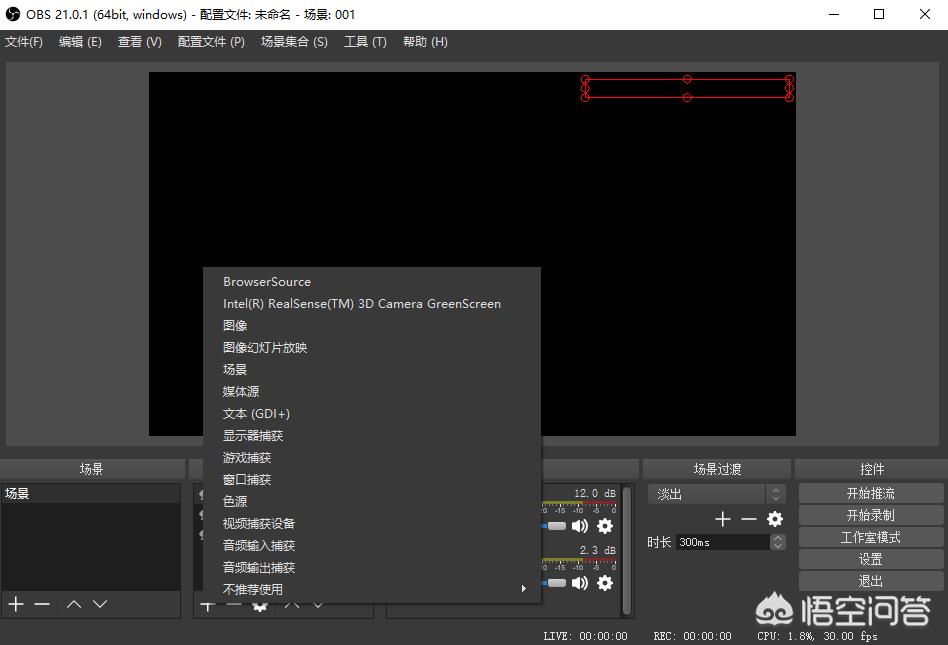Viewport: 948px width, 645px height.
Task: Click the 2.3 dB level readout
Action: [597, 550]
